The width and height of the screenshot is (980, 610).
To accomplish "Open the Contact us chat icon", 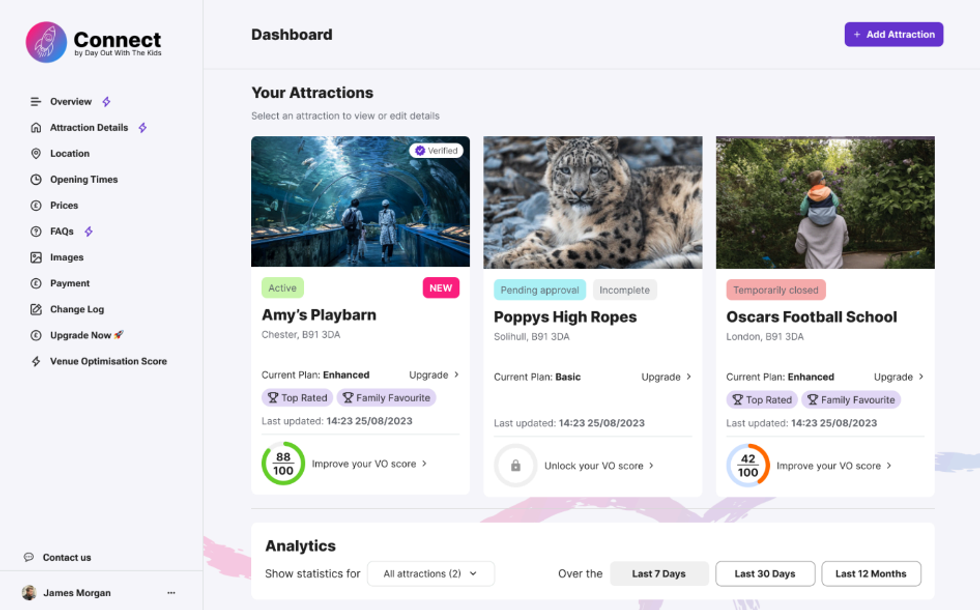I will (x=30, y=556).
